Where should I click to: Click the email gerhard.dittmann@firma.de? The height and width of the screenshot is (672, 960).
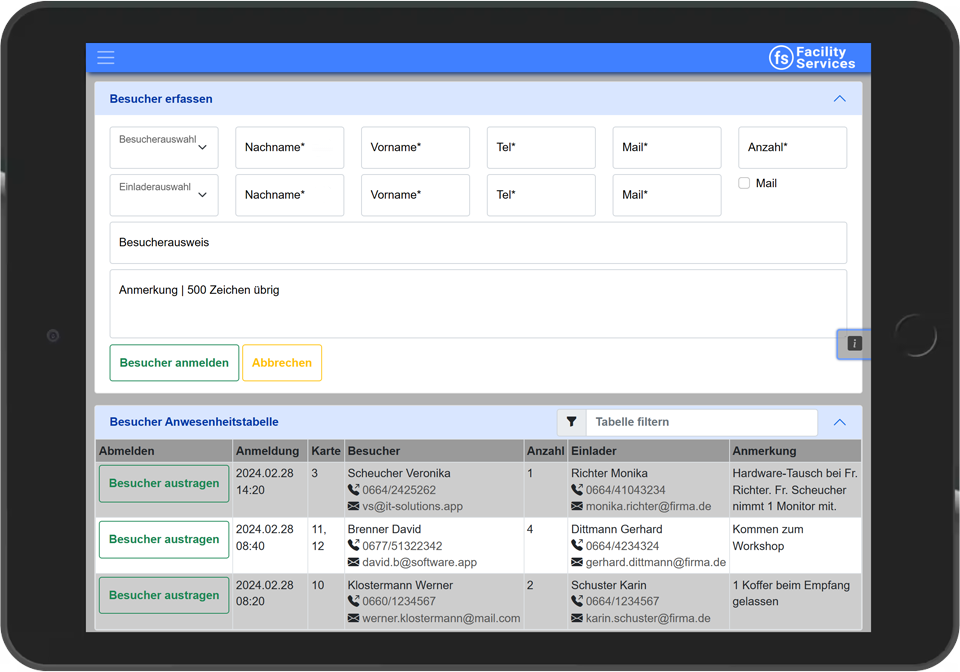click(x=656, y=562)
